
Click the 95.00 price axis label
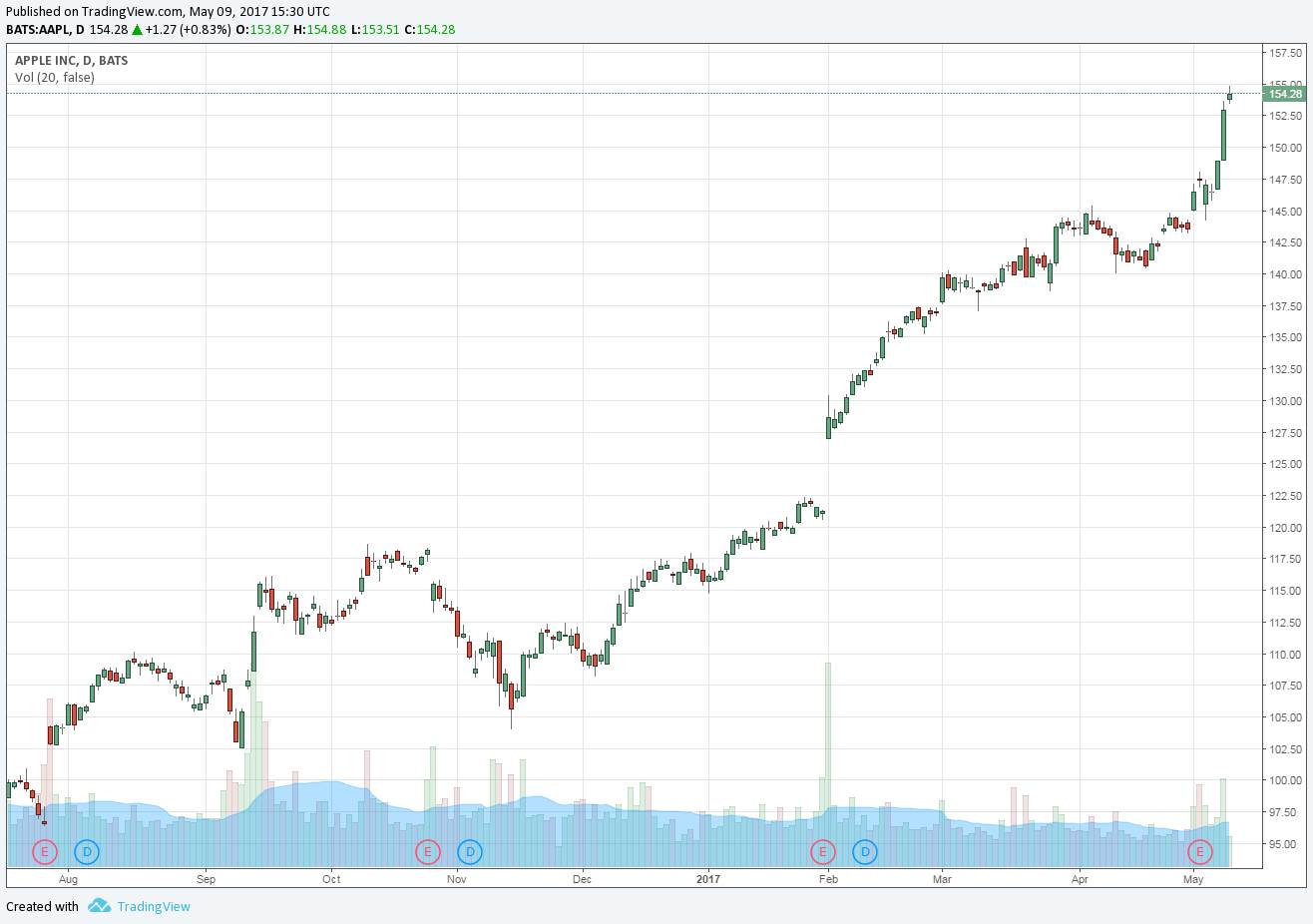click(1285, 844)
